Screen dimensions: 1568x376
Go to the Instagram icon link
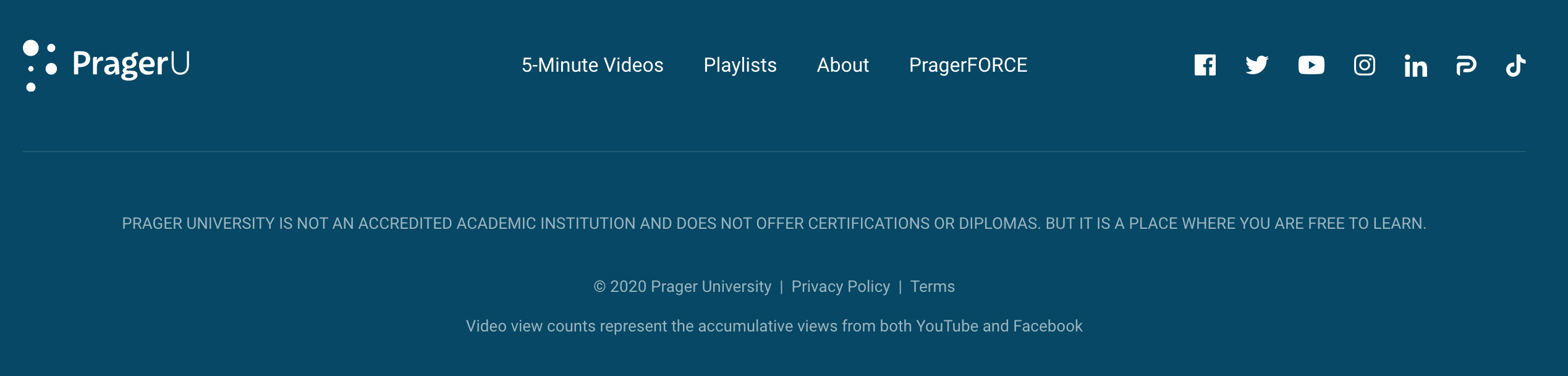tap(1364, 65)
